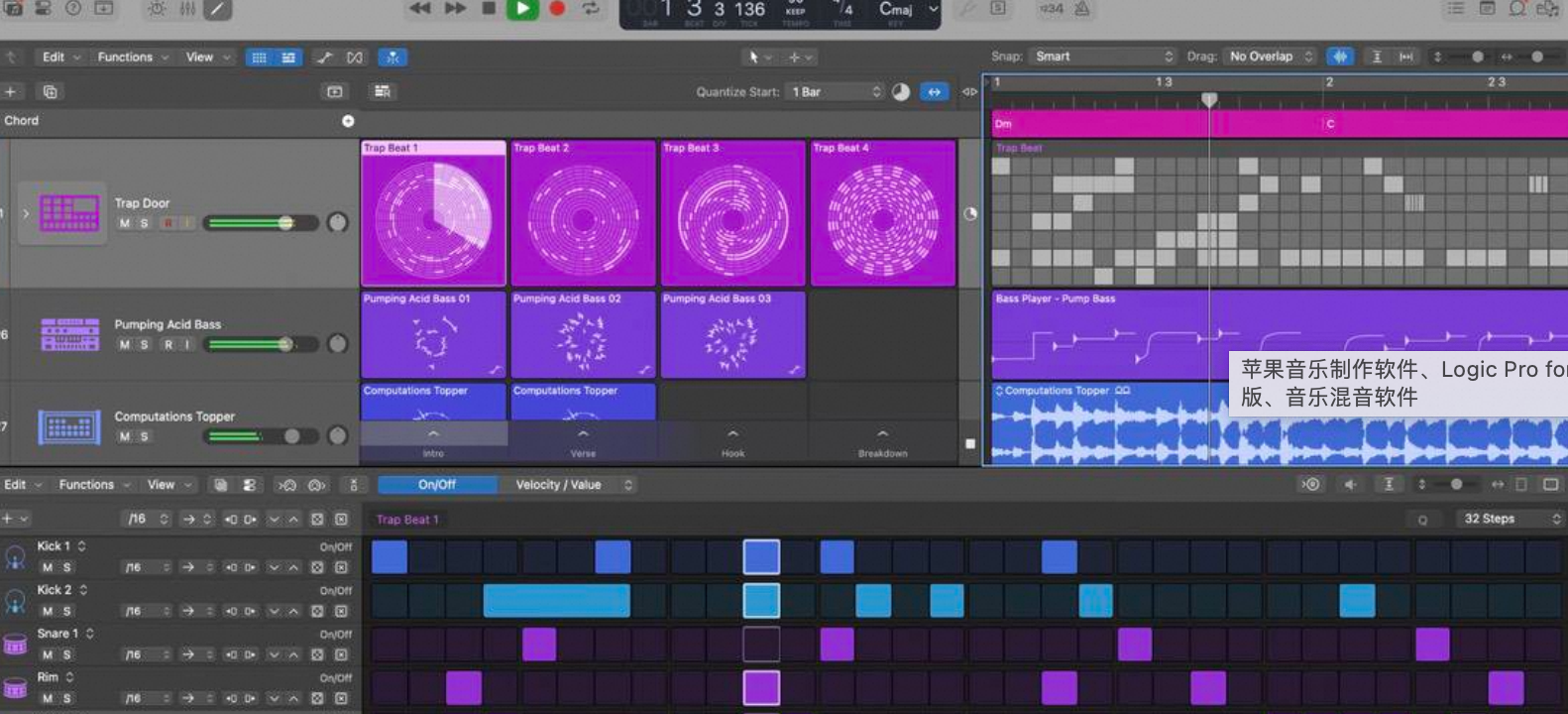Show the Tracks view button
The height and width of the screenshot is (714, 1568).
[288, 58]
